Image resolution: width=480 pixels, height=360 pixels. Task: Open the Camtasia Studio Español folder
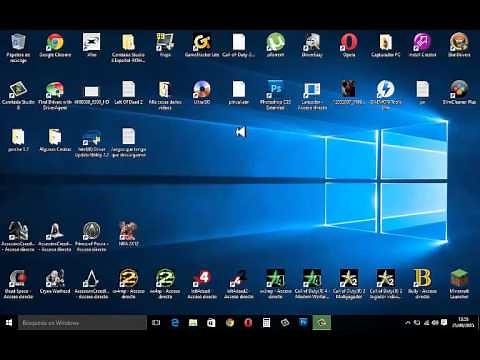click(128, 42)
